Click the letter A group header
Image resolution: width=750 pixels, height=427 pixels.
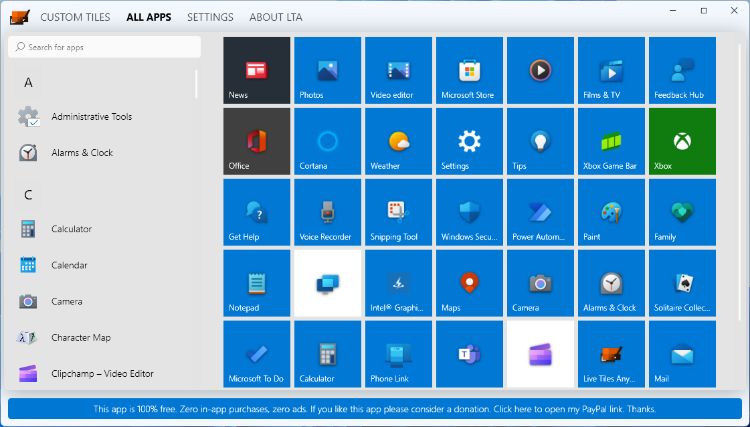pos(28,83)
